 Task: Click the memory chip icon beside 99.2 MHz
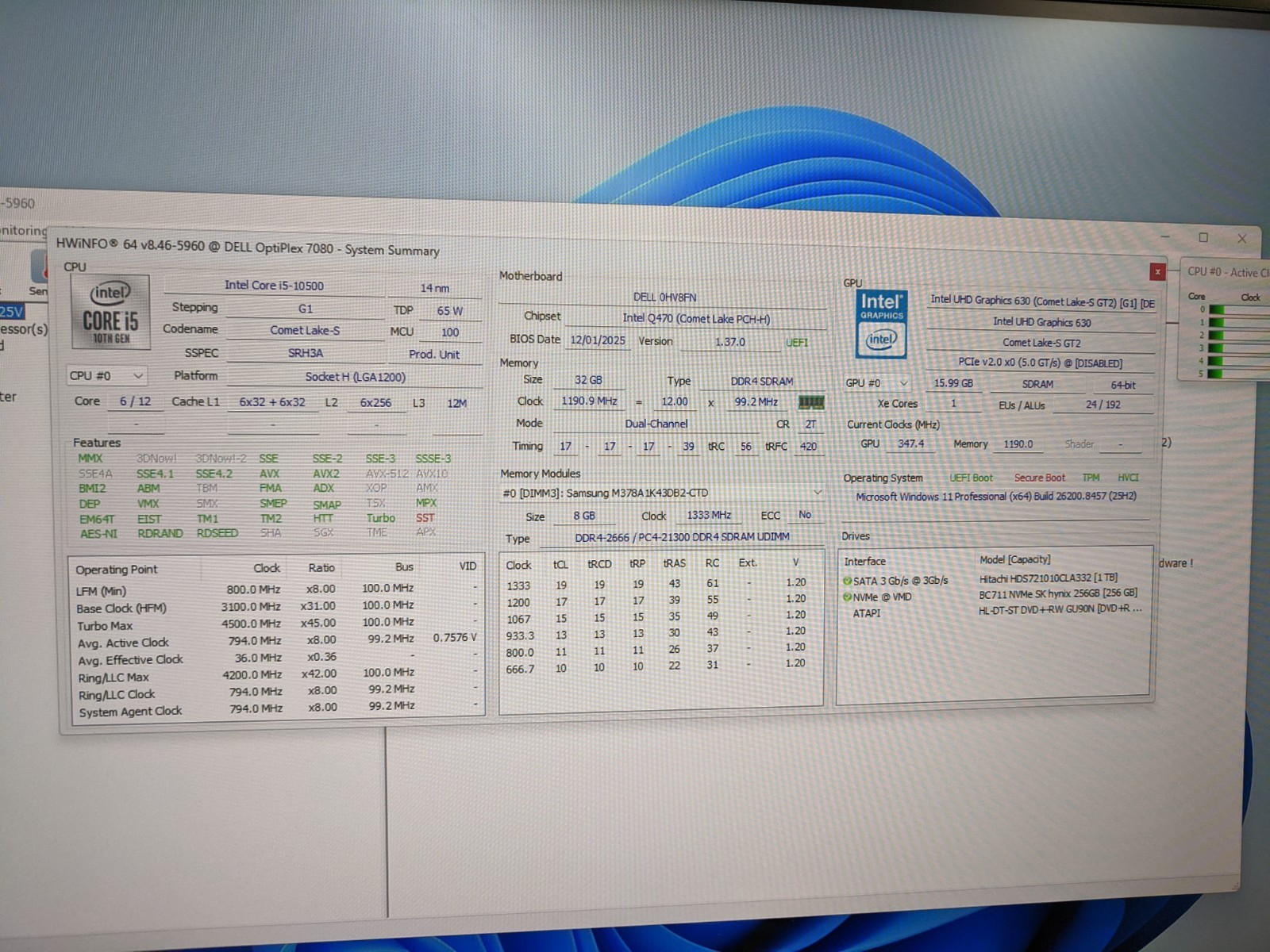810,402
